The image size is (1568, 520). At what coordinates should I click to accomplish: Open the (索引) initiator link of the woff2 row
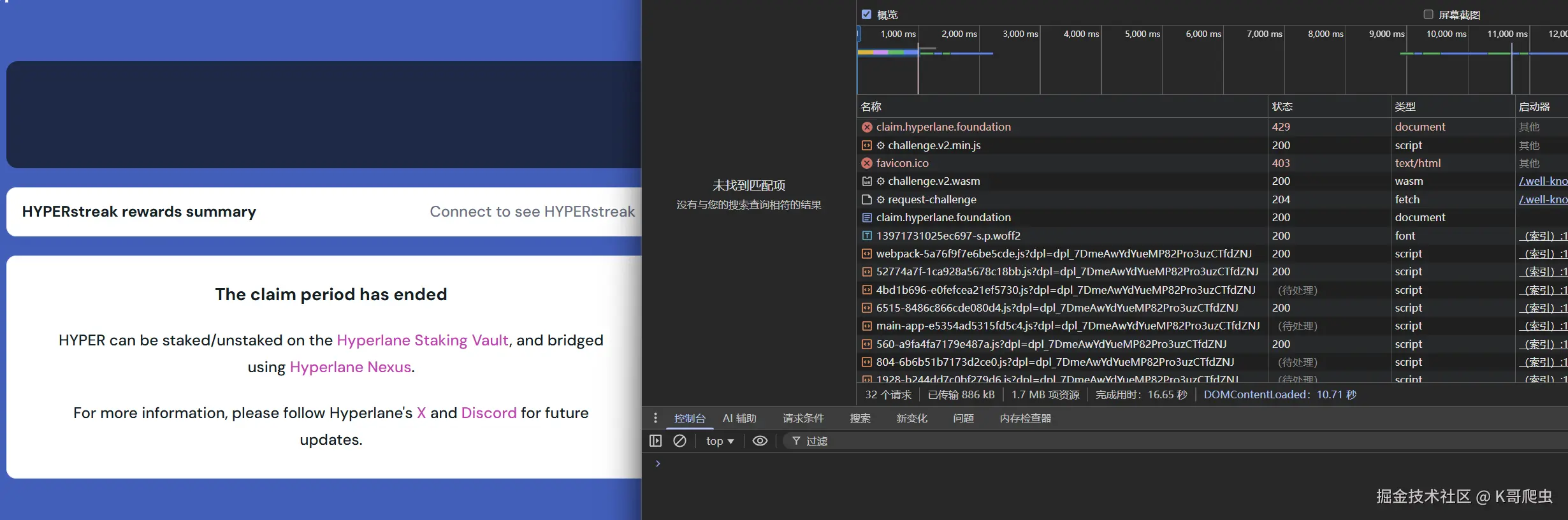coord(1543,236)
